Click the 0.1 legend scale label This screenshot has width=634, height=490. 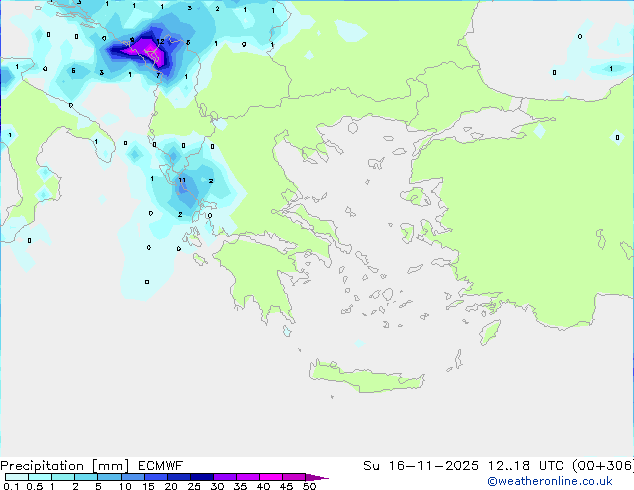coord(11,486)
